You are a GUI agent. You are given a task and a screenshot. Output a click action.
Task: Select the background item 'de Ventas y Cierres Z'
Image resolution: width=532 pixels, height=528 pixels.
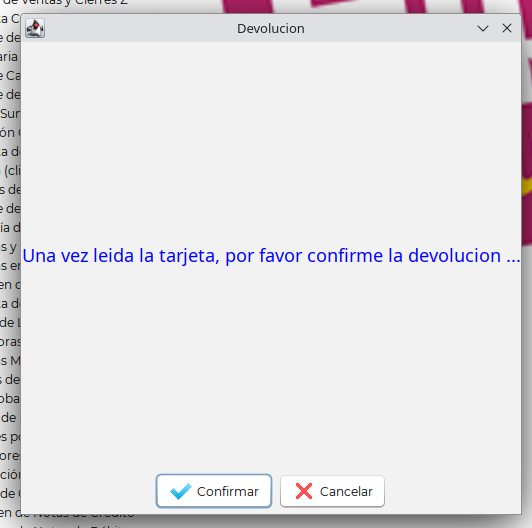[64, 2]
